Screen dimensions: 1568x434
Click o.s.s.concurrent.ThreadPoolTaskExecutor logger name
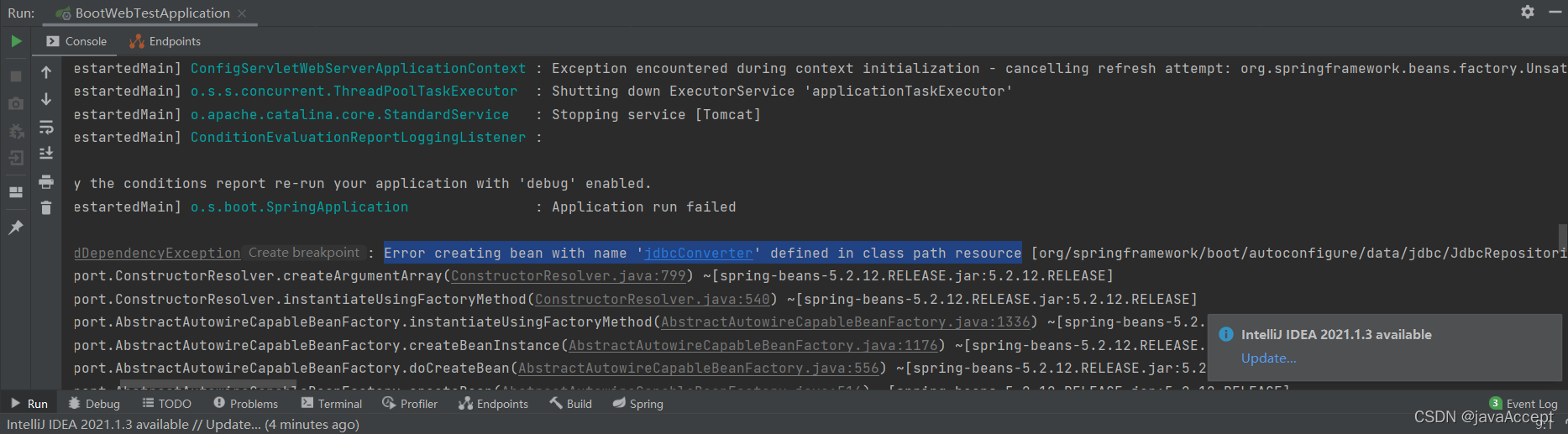tap(354, 92)
